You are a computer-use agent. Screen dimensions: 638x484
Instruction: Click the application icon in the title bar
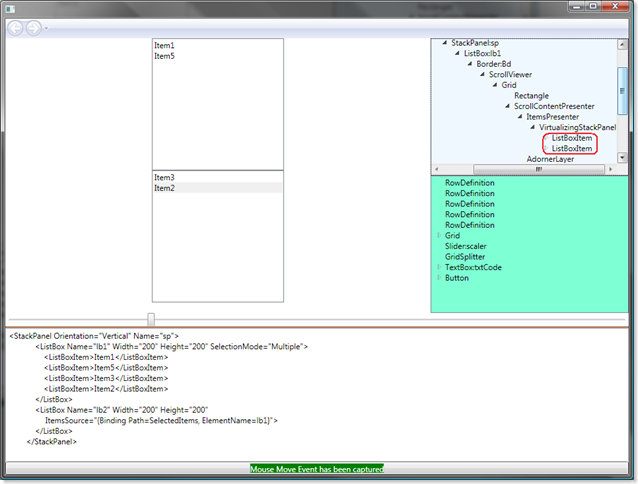point(10,9)
